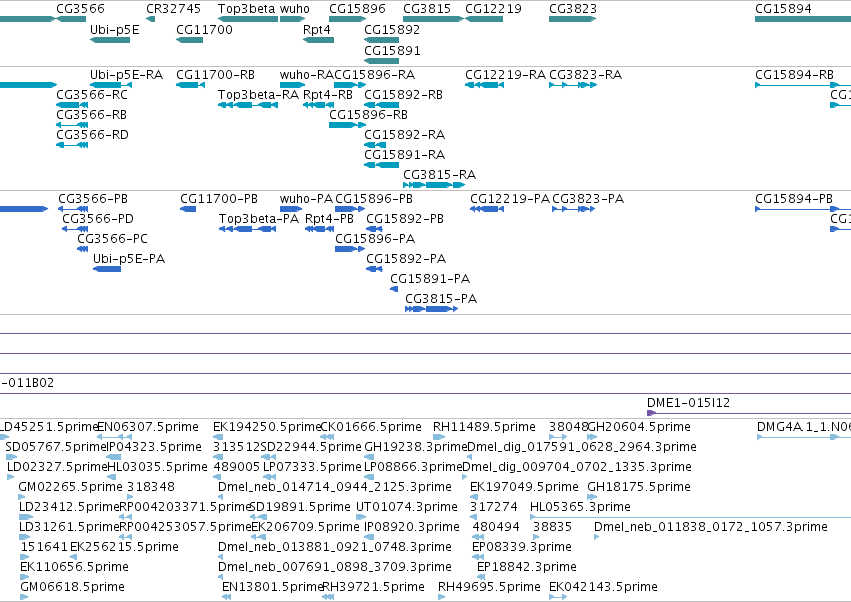Select the CG3815 gene label
This screenshot has width=851, height=602.
[427, 9]
